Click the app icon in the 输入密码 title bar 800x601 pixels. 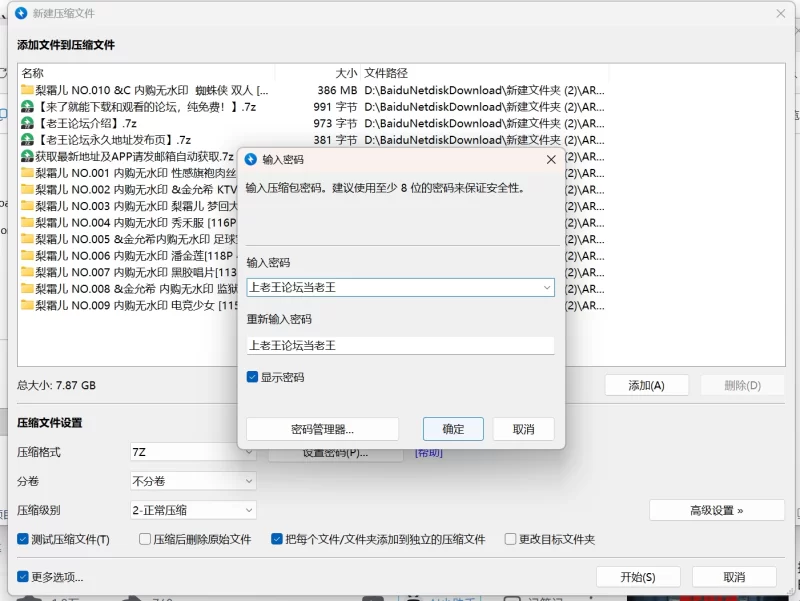pos(249,160)
